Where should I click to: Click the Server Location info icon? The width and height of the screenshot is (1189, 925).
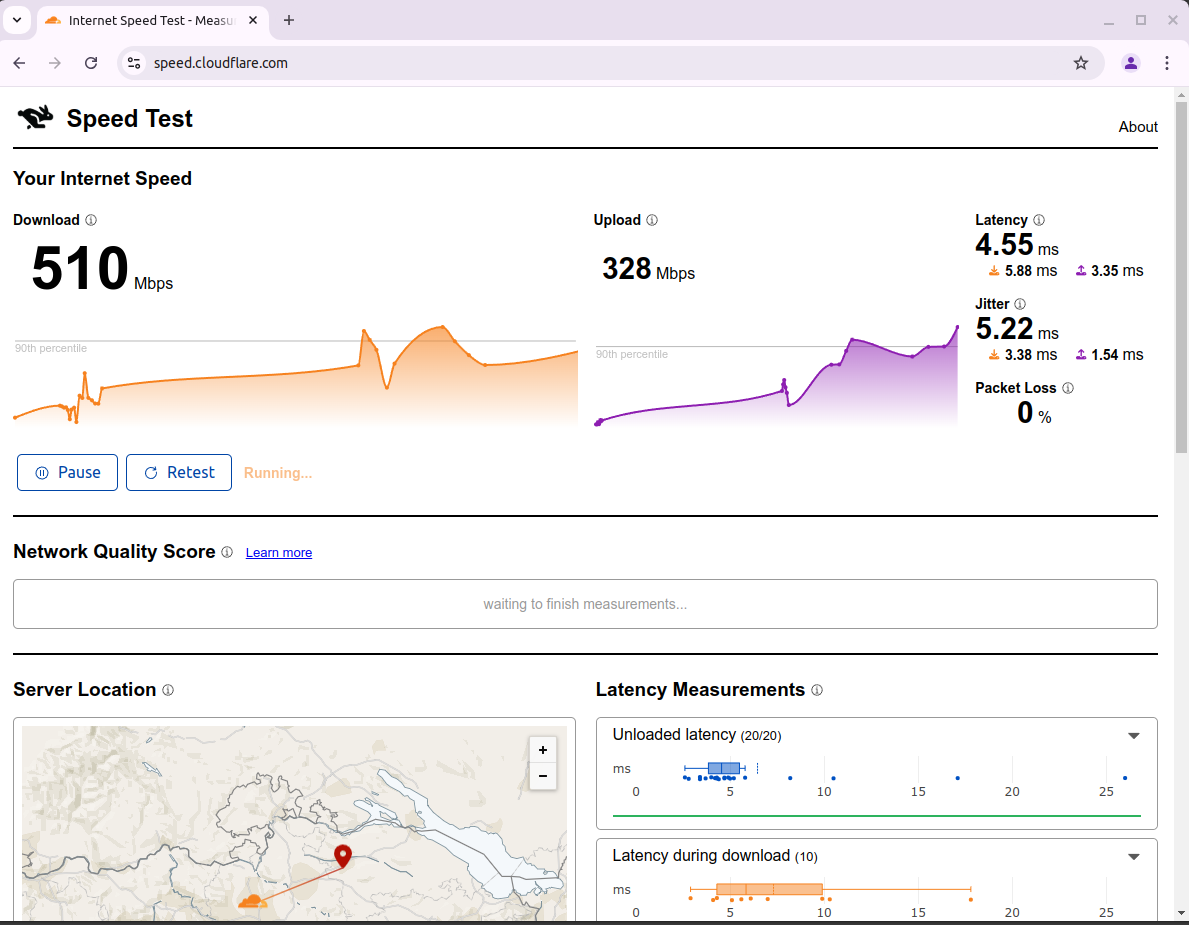pyautogui.click(x=168, y=690)
